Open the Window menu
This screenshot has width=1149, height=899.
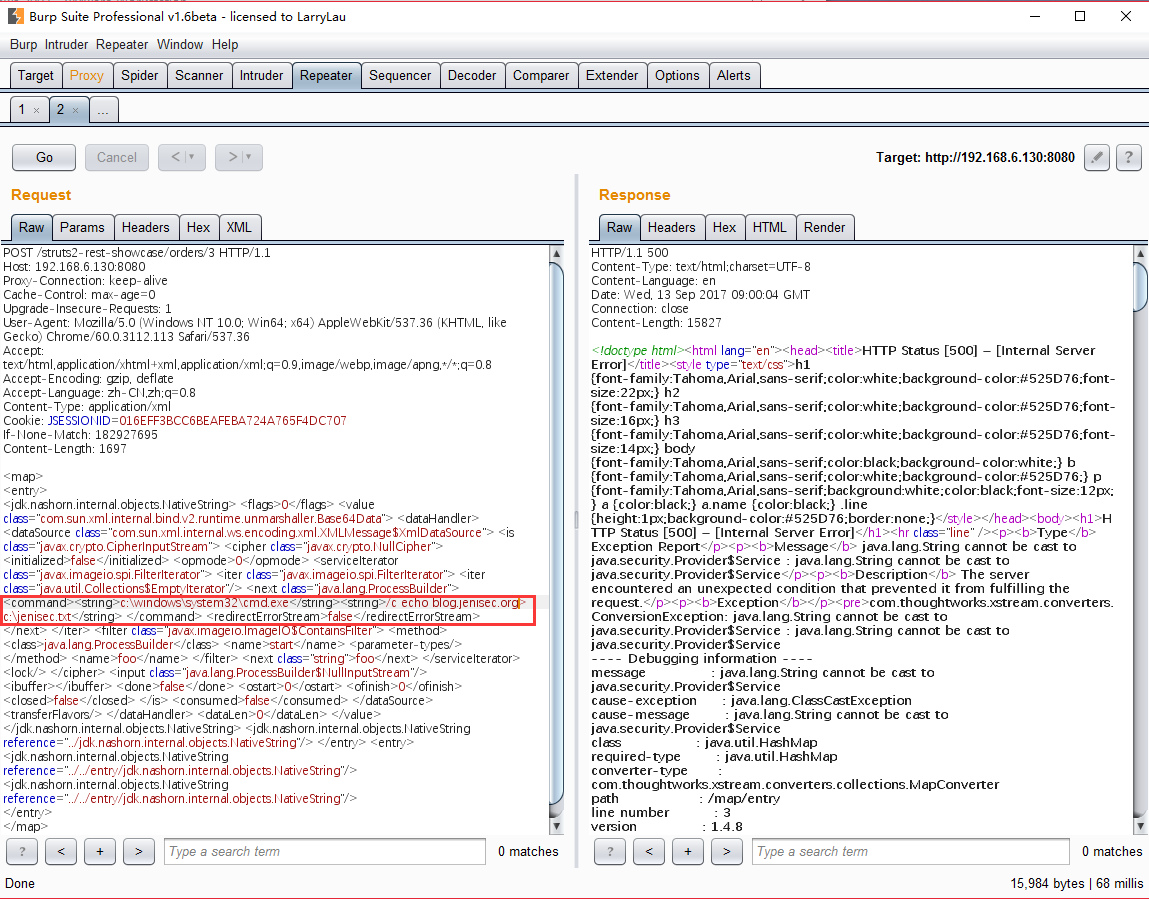pos(180,45)
